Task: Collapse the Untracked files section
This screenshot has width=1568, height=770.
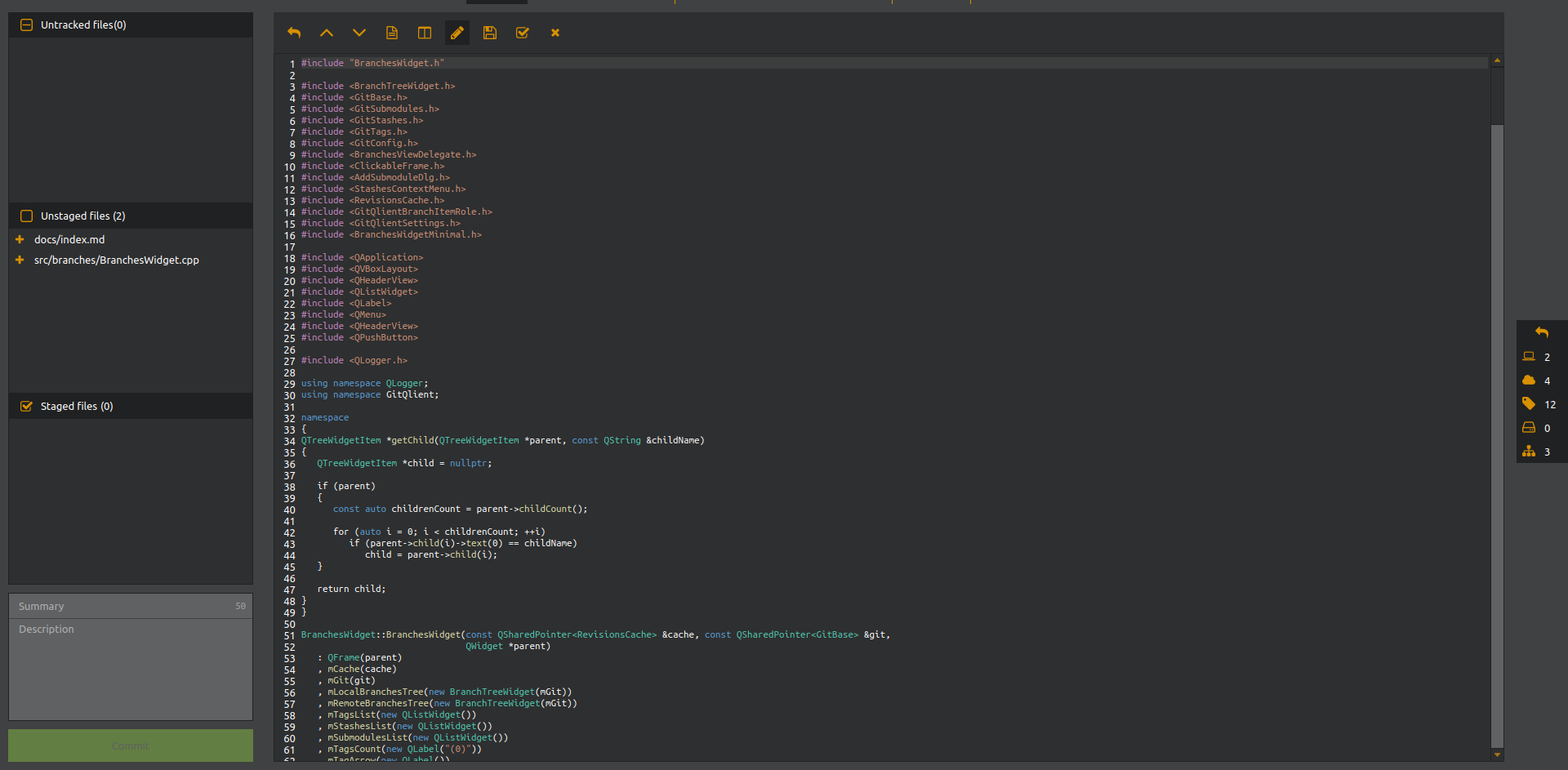Action: click(x=27, y=24)
